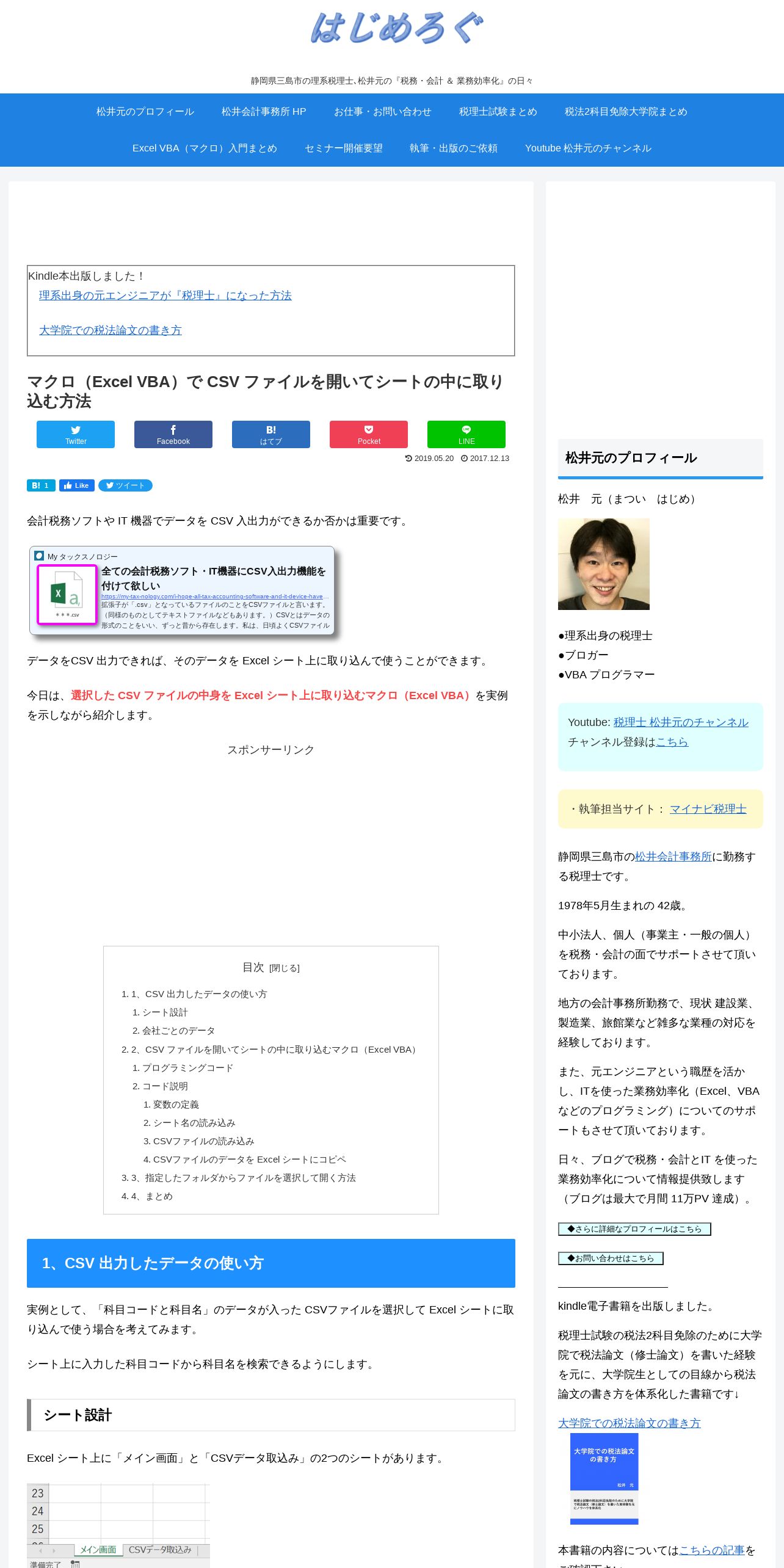This screenshot has width=784, height=1568.
Task: Open セミナー開催要望 menu item
Action: (x=344, y=148)
